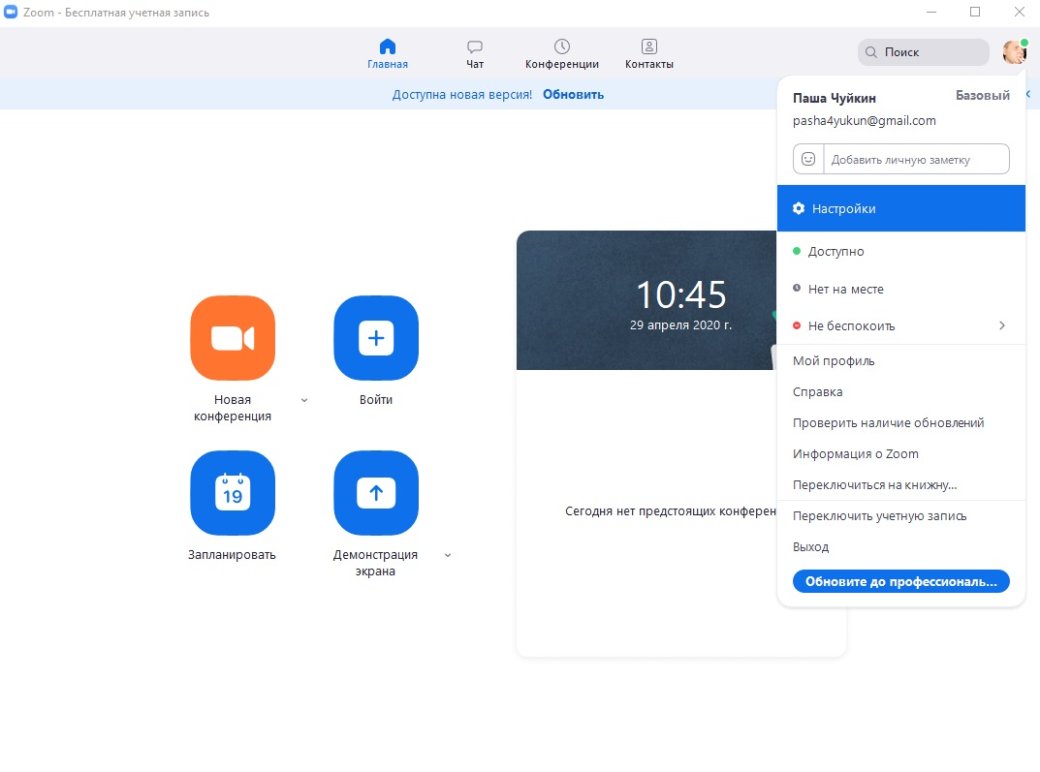The image size is (1040, 772).
Task: Open Настройки from the profile menu
Action: [901, 208]
